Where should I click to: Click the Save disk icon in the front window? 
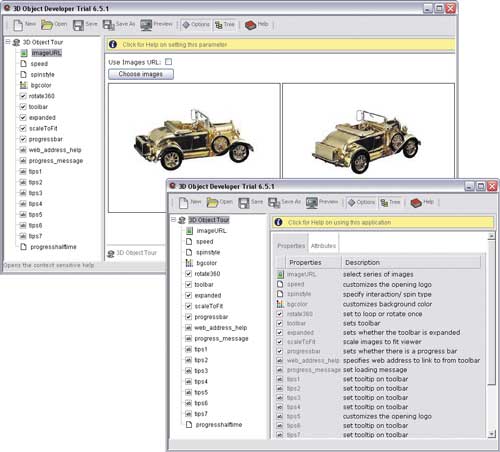tap(244, 203)
